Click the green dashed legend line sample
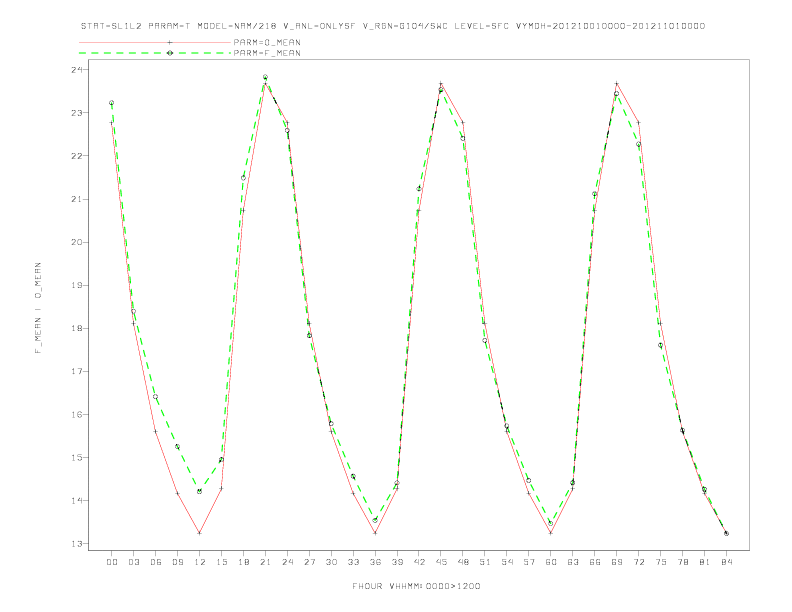 click(x=155, y=53)
